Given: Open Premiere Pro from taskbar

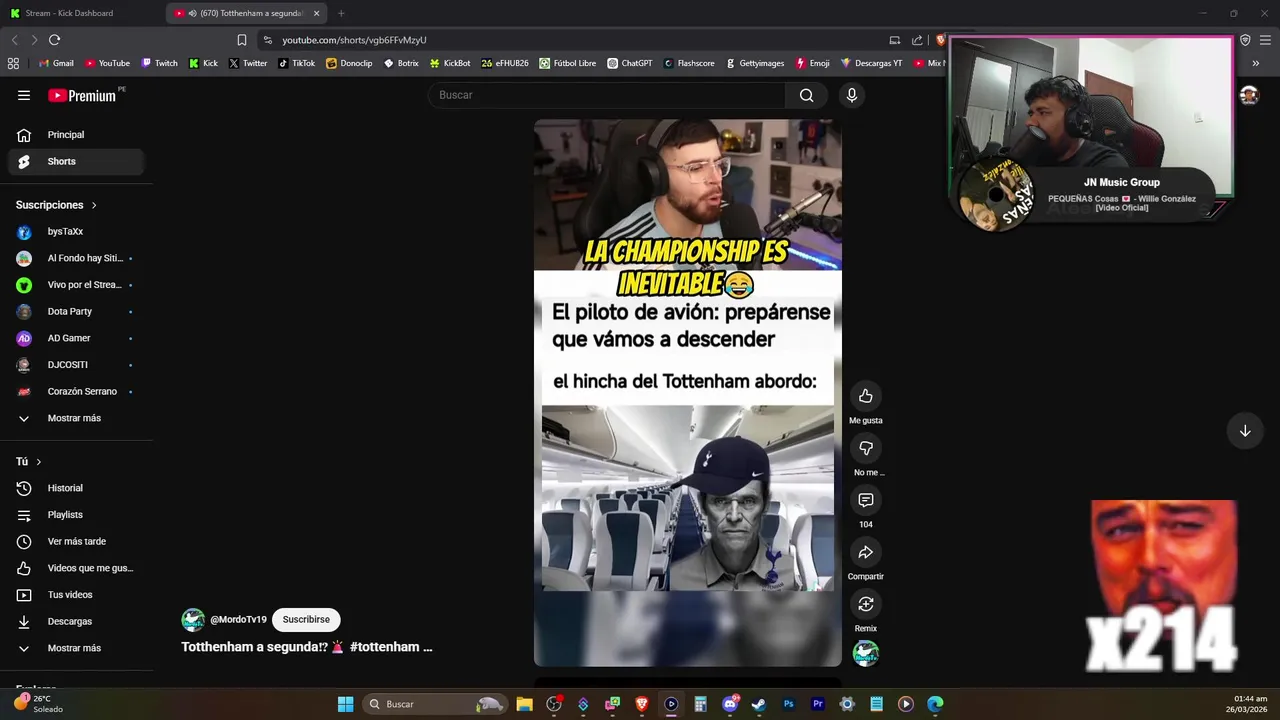Looking at the screenshot, I should pos(818,704).
